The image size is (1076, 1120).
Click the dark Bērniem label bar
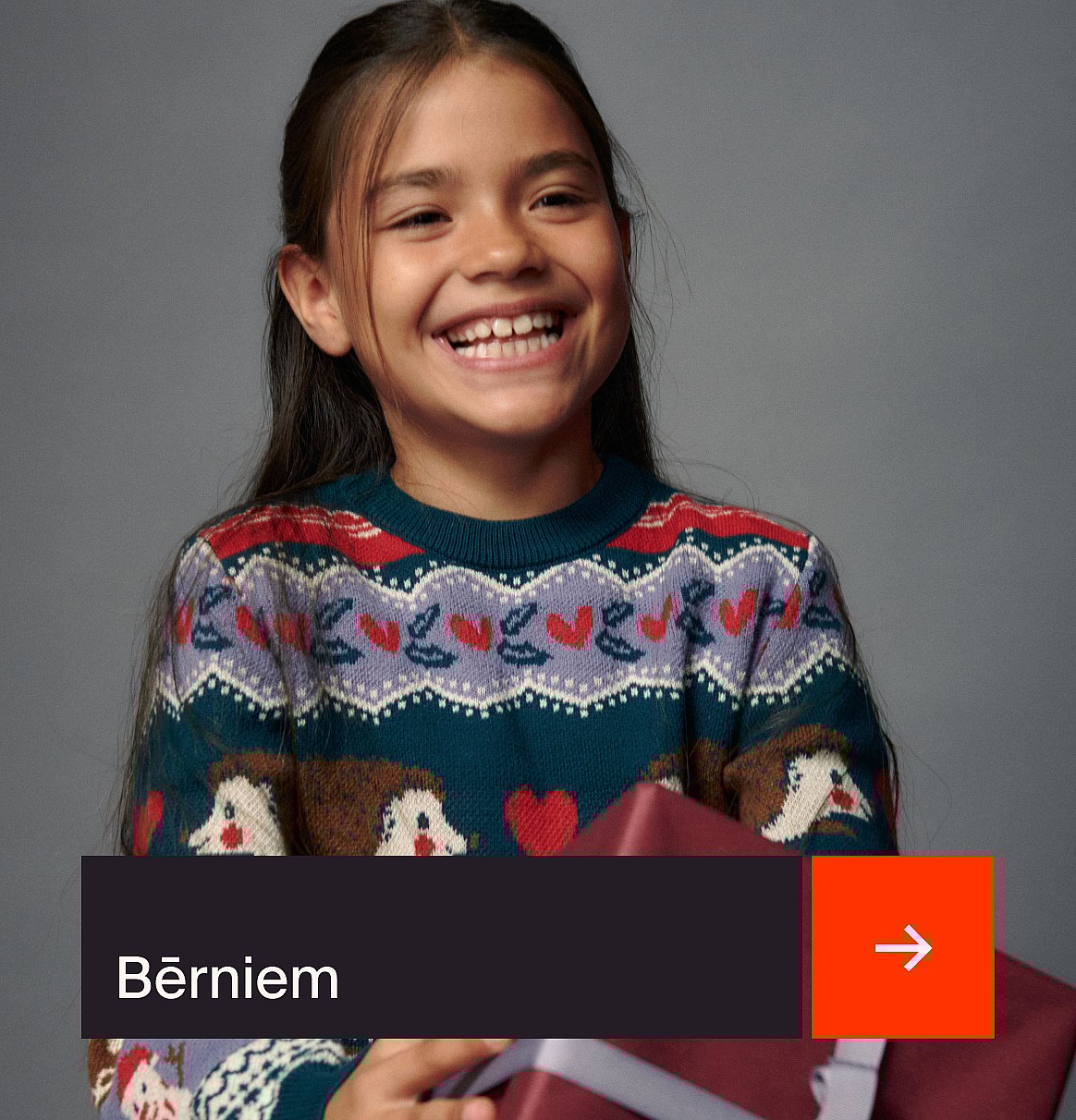(441, 947)
